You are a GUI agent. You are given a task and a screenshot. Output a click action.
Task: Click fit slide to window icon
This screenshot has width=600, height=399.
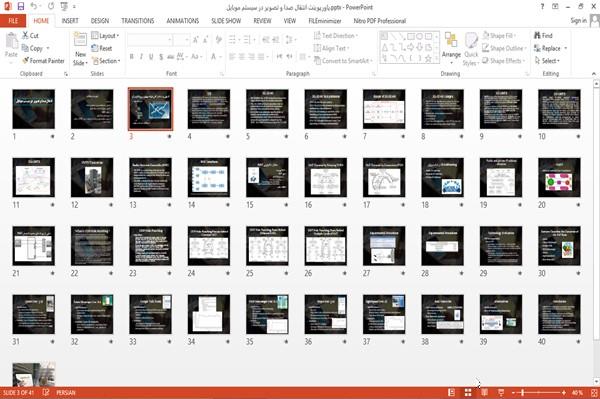click(594, 392)
